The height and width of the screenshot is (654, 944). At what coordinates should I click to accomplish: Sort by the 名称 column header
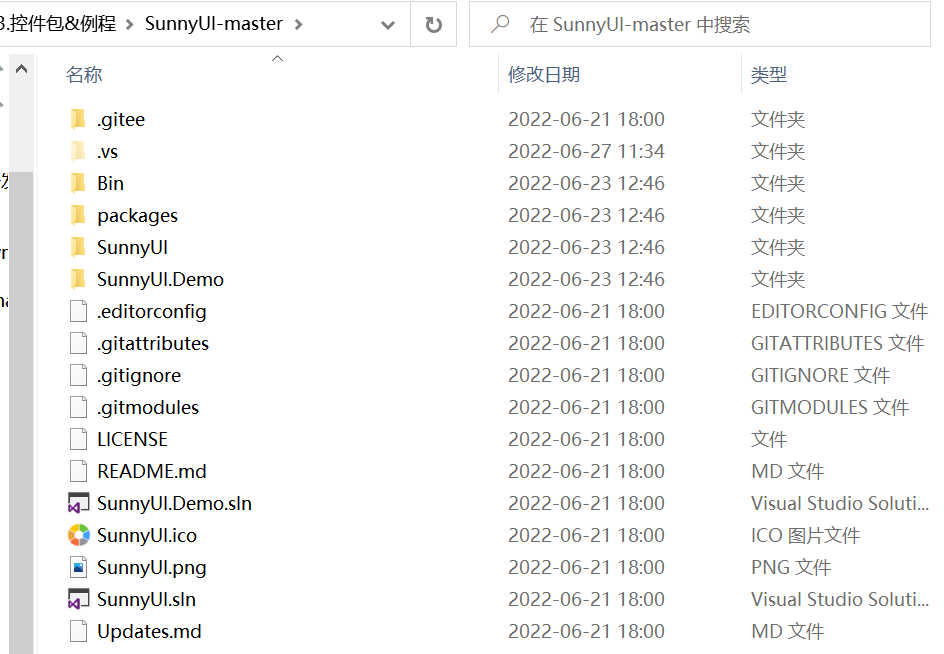pyautogui.click(x=84, y=75)
